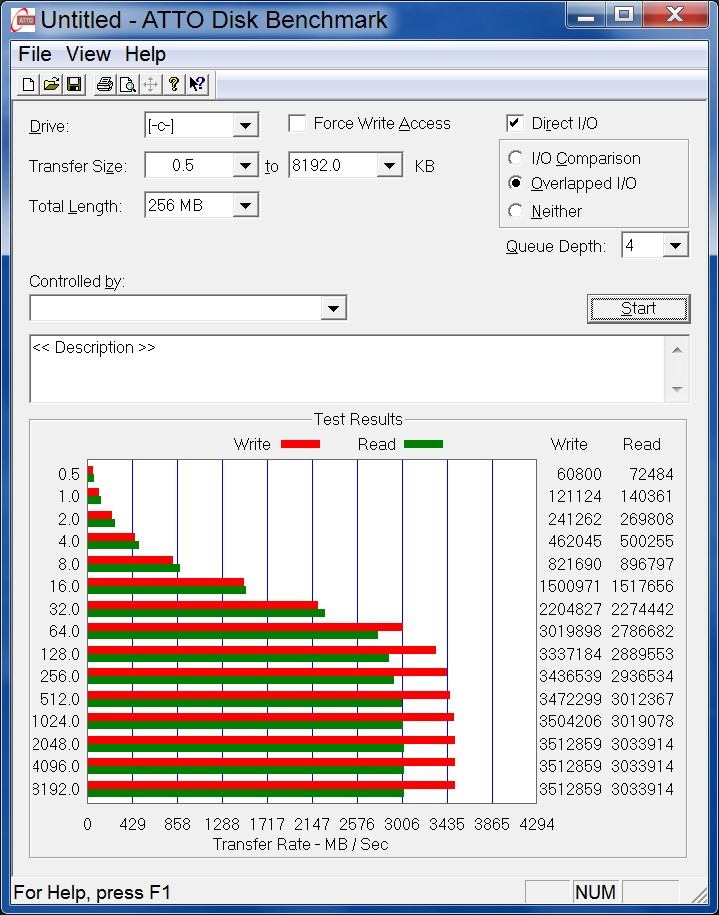Click the window resize grip corner

(699, 895)
